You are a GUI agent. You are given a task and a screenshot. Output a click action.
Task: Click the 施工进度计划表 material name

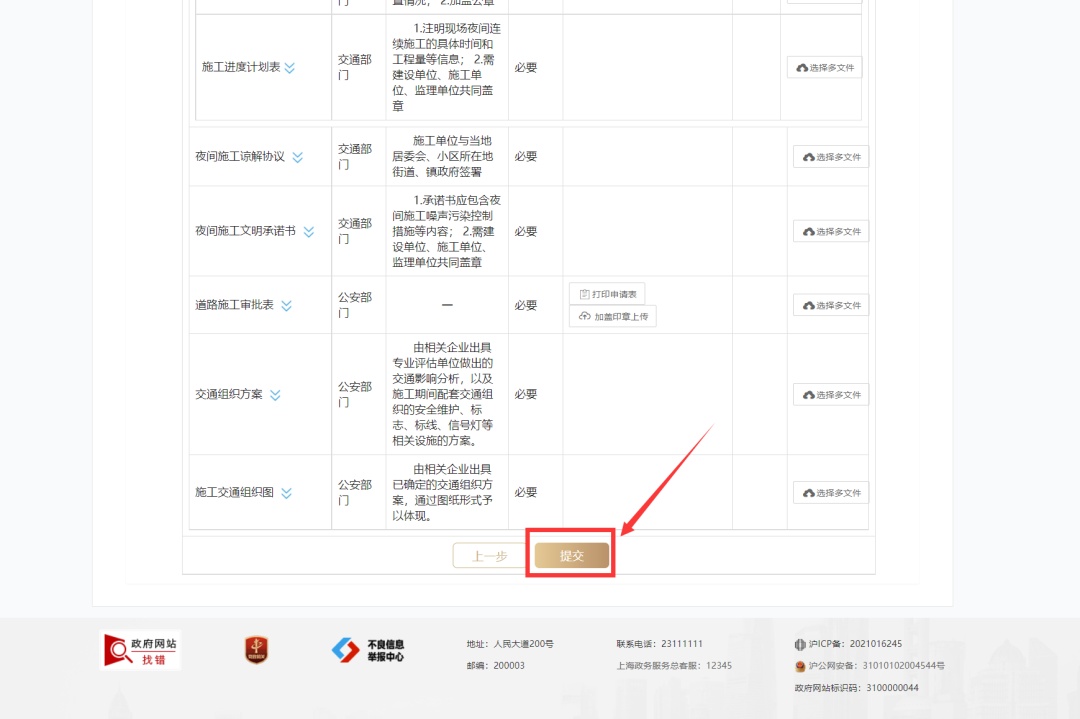point(240,67)
